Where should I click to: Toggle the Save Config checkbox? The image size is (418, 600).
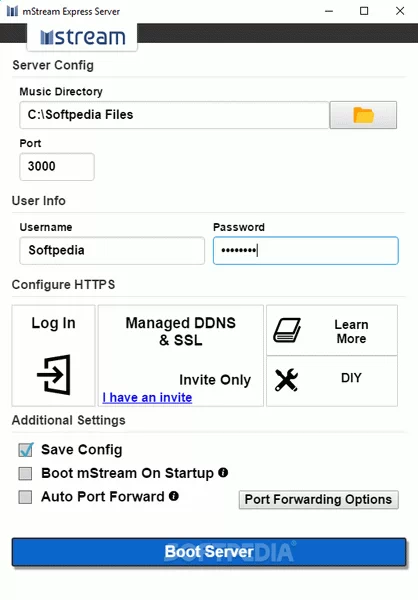point(26,450)
